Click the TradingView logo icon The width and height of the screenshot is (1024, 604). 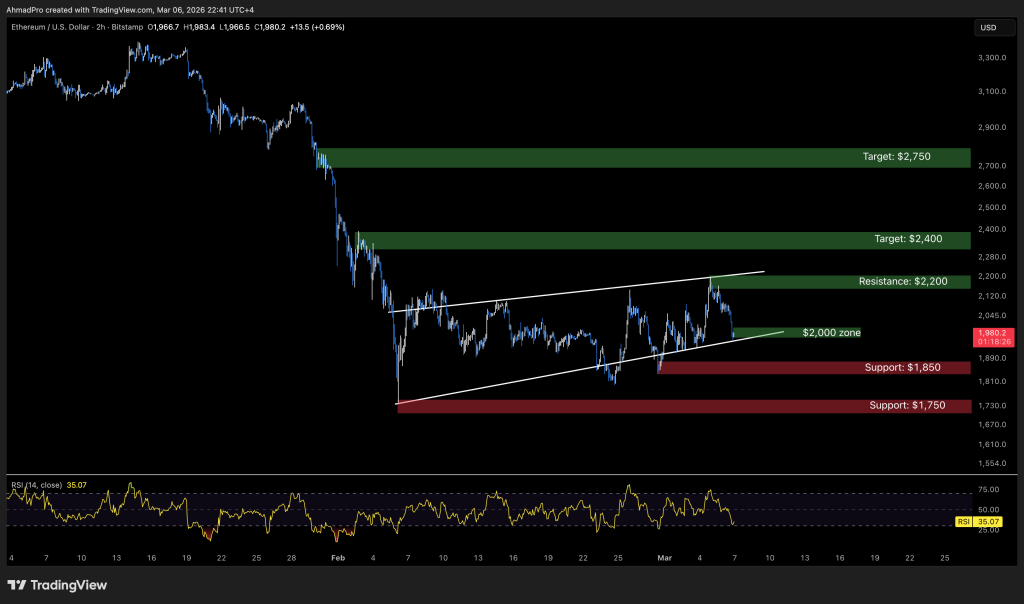coord(20,585)
